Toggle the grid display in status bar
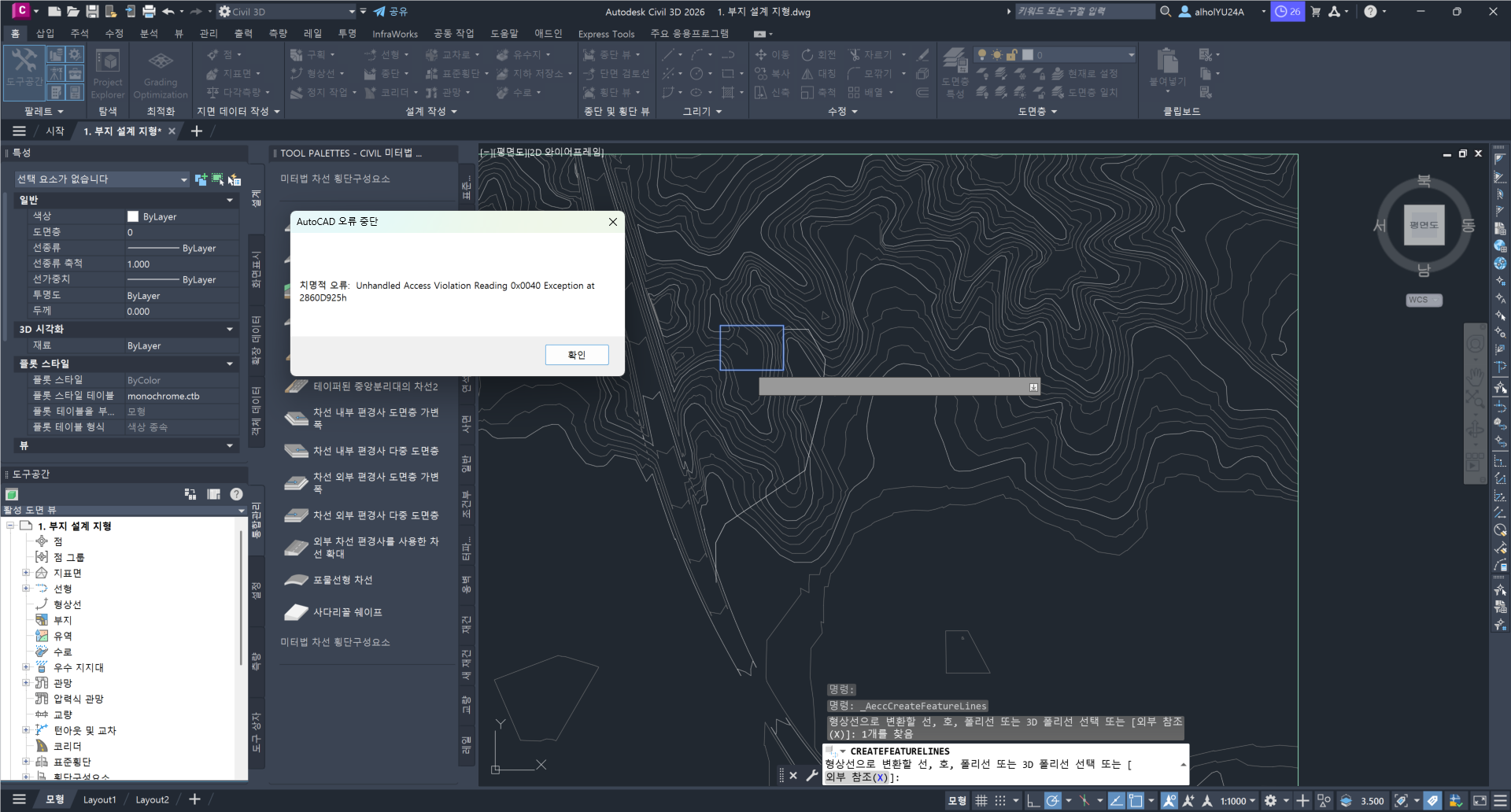 981,801
